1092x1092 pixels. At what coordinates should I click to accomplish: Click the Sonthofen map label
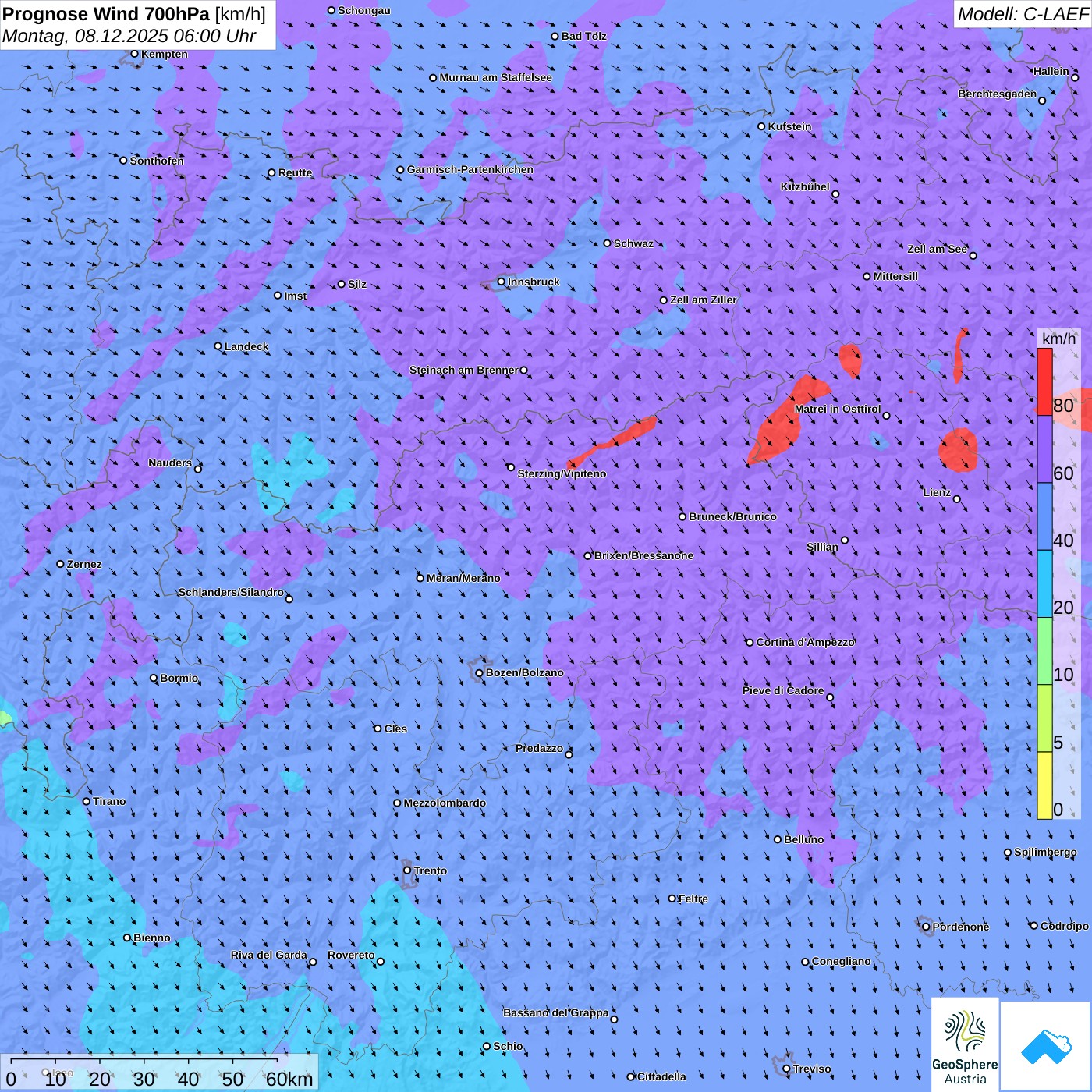[x=157, y=161]
